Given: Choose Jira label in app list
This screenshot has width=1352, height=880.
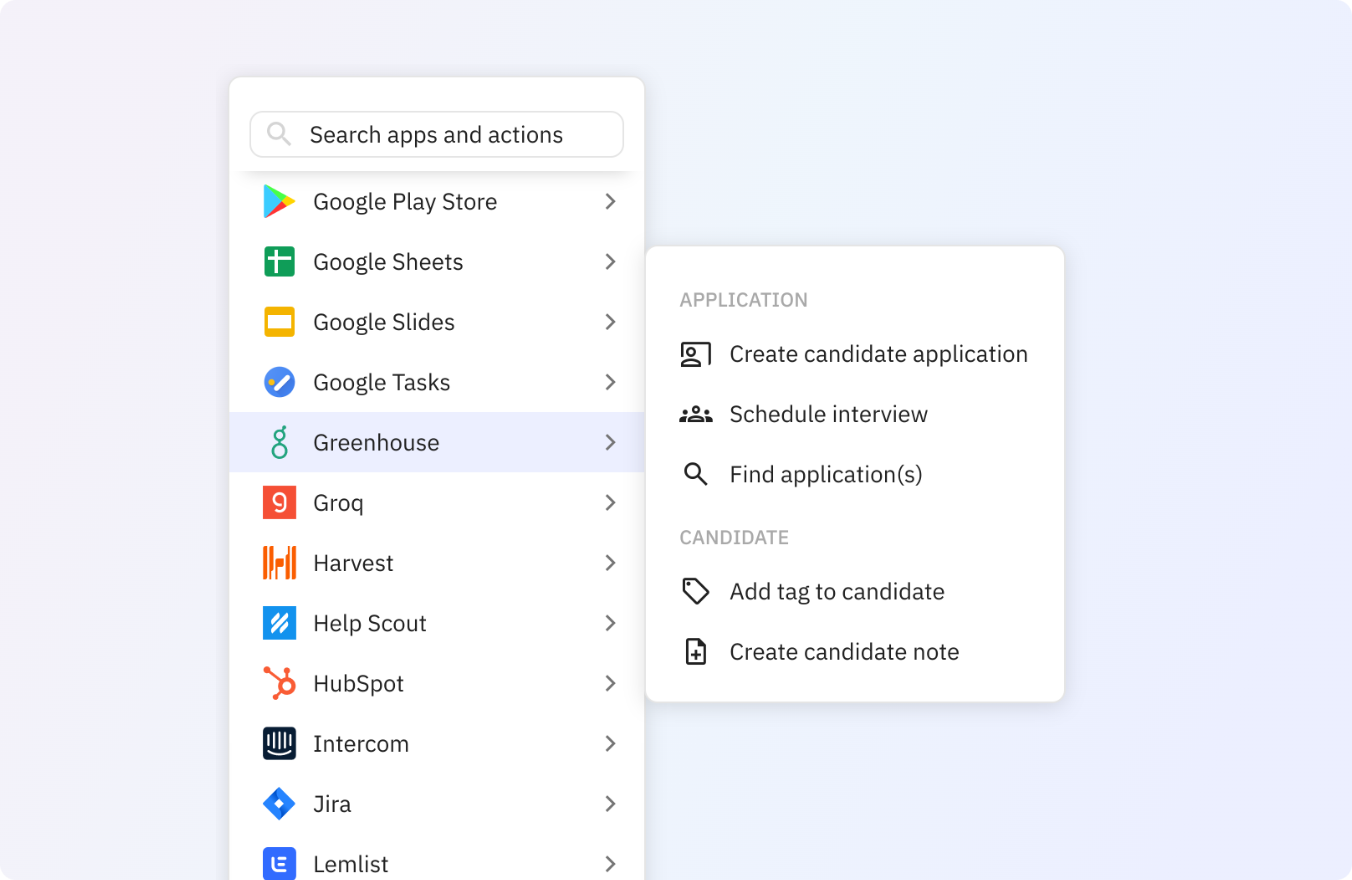Looking at the screenshot, I should coord(332,804).
